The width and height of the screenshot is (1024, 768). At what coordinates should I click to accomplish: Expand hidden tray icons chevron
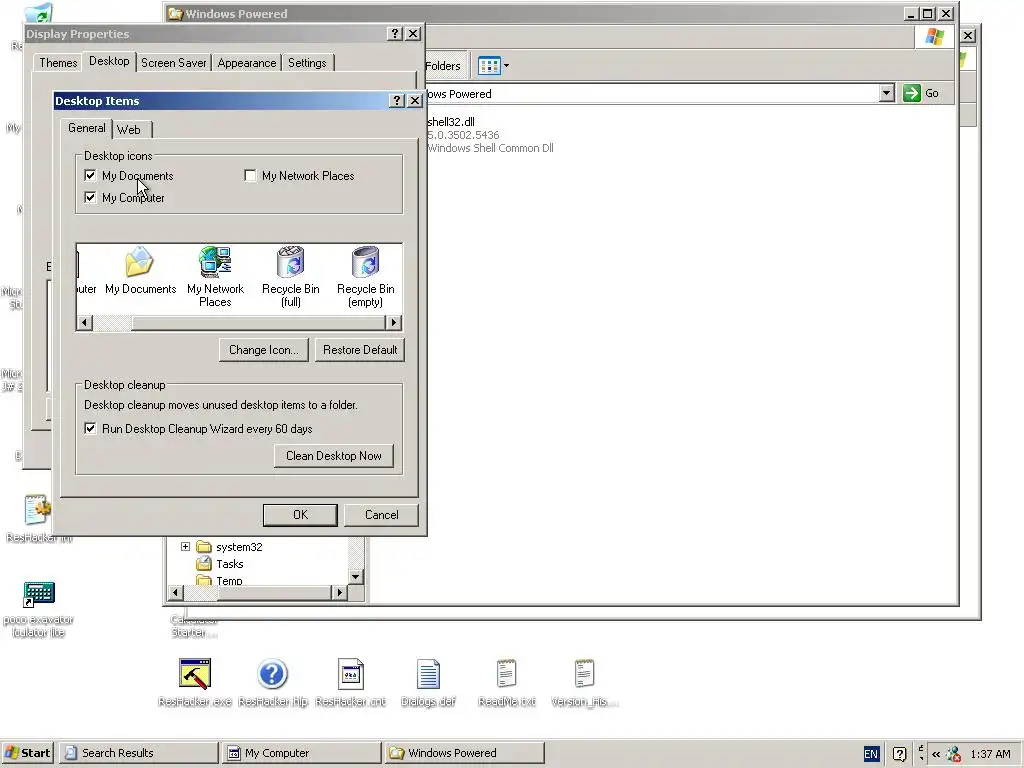[936, 754]
